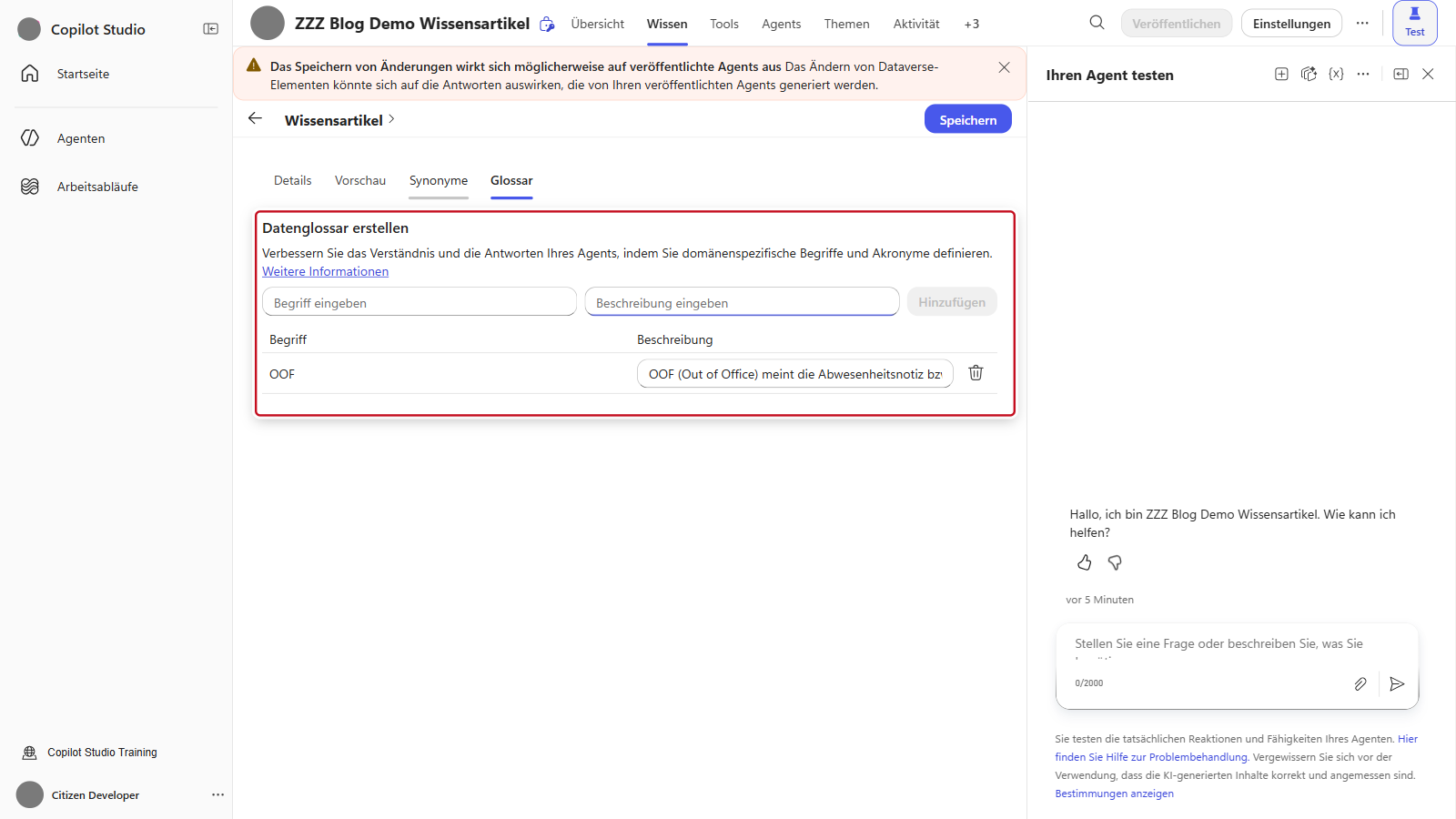Open the variables {x} icon
The height and width of the screenshot is (819, 1456).
pos(1336,75)
